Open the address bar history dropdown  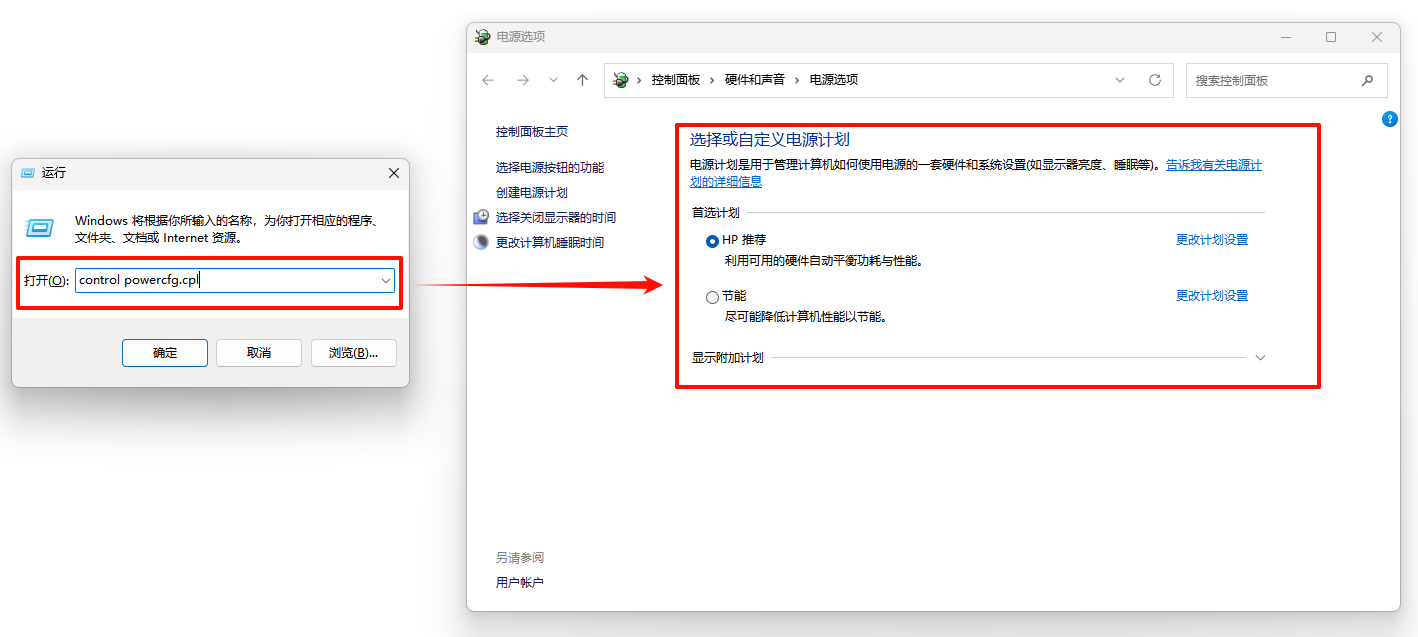click(x=1120, y=80)
